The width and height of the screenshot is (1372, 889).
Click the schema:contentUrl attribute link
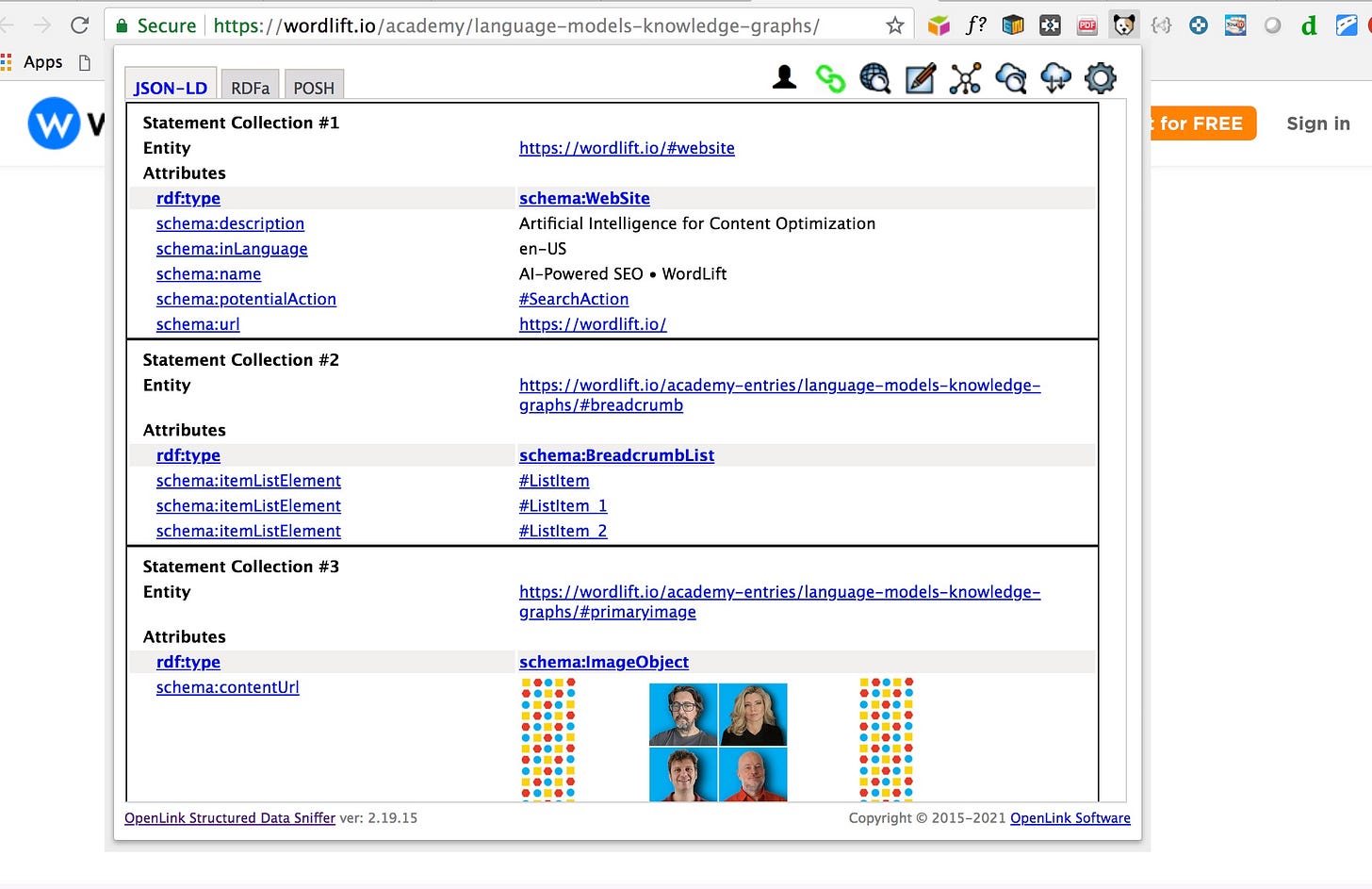tap(228, 687)
